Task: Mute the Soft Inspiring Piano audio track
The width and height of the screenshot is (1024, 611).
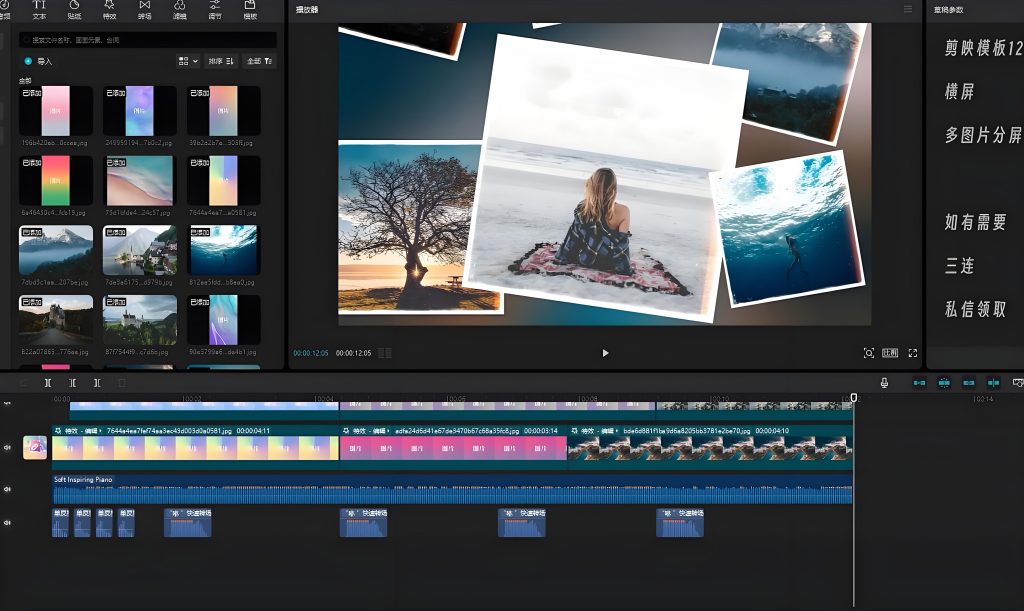Action: tap(8, 489)
